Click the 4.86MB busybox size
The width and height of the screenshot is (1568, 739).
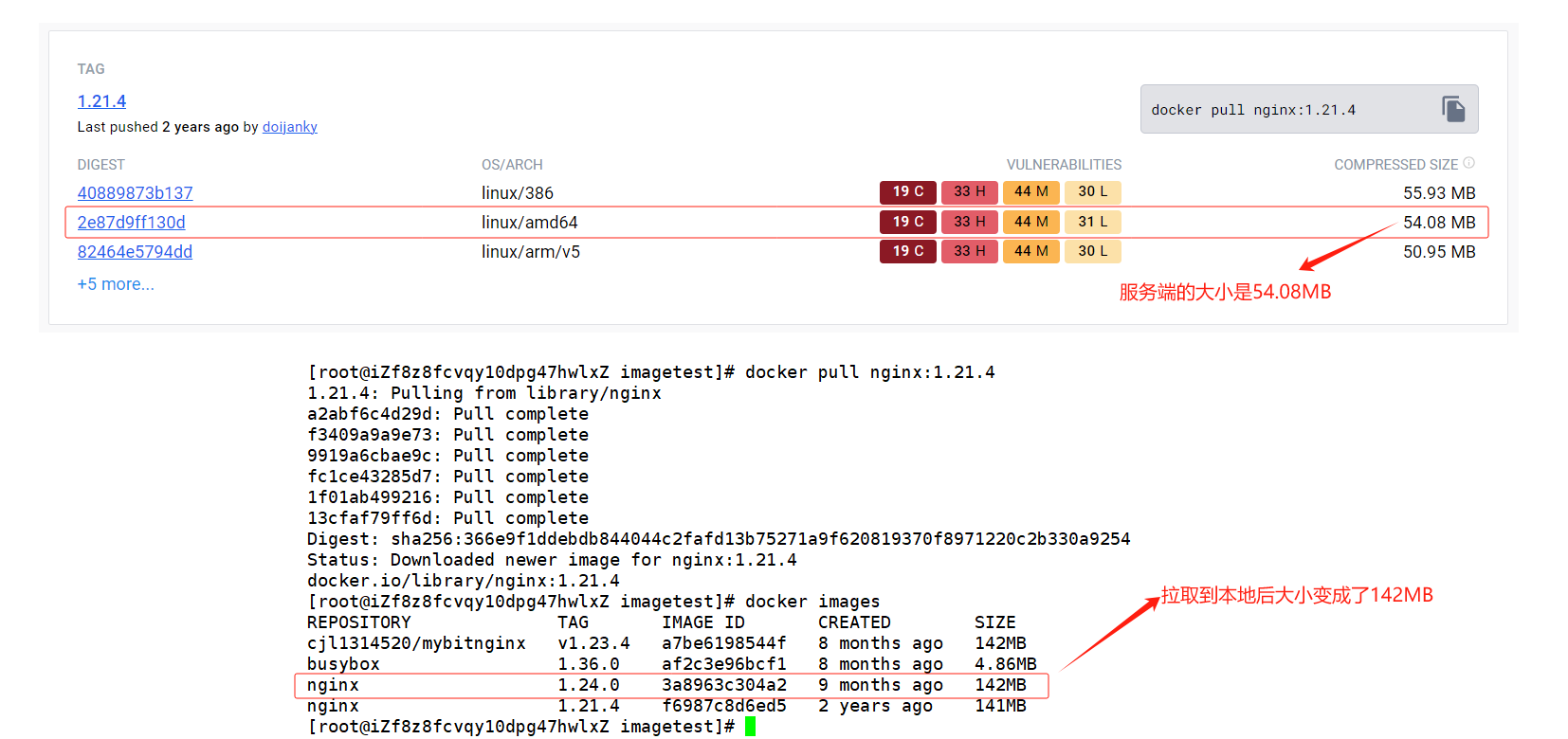pos(1006,664)
